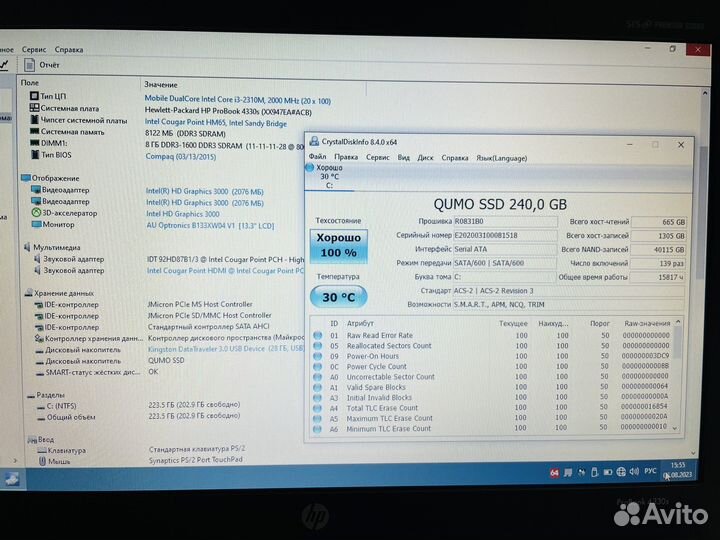
Task: Click the status icon of Power Cycle Count
Action: (317, 366)
